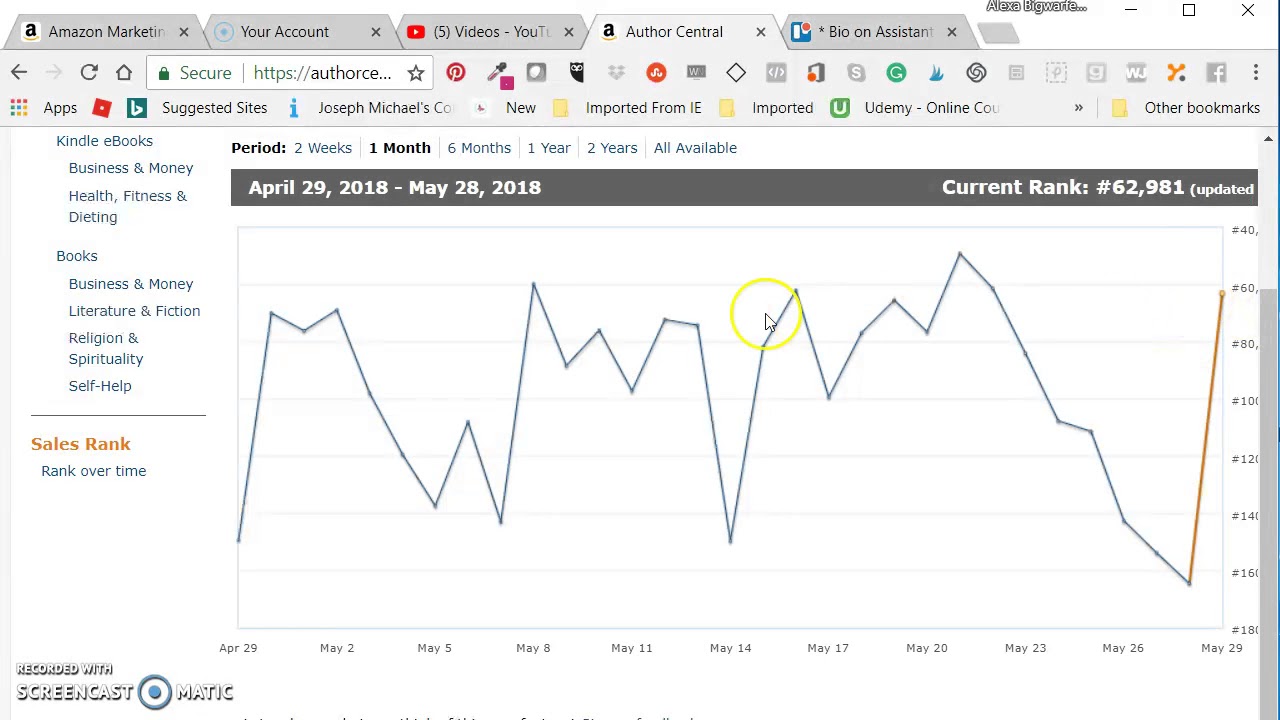Open the spiral knot extension icon

[976, 72]
